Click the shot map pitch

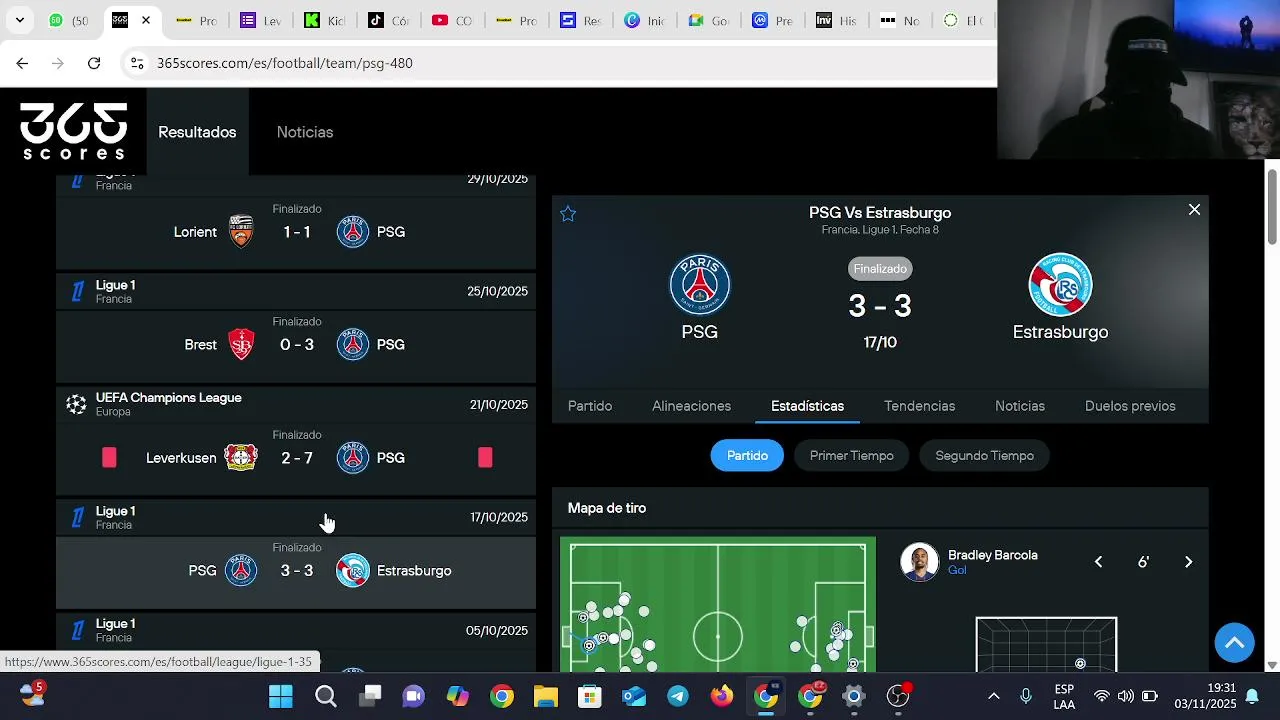pyautogui.click(x=718, y=606)
